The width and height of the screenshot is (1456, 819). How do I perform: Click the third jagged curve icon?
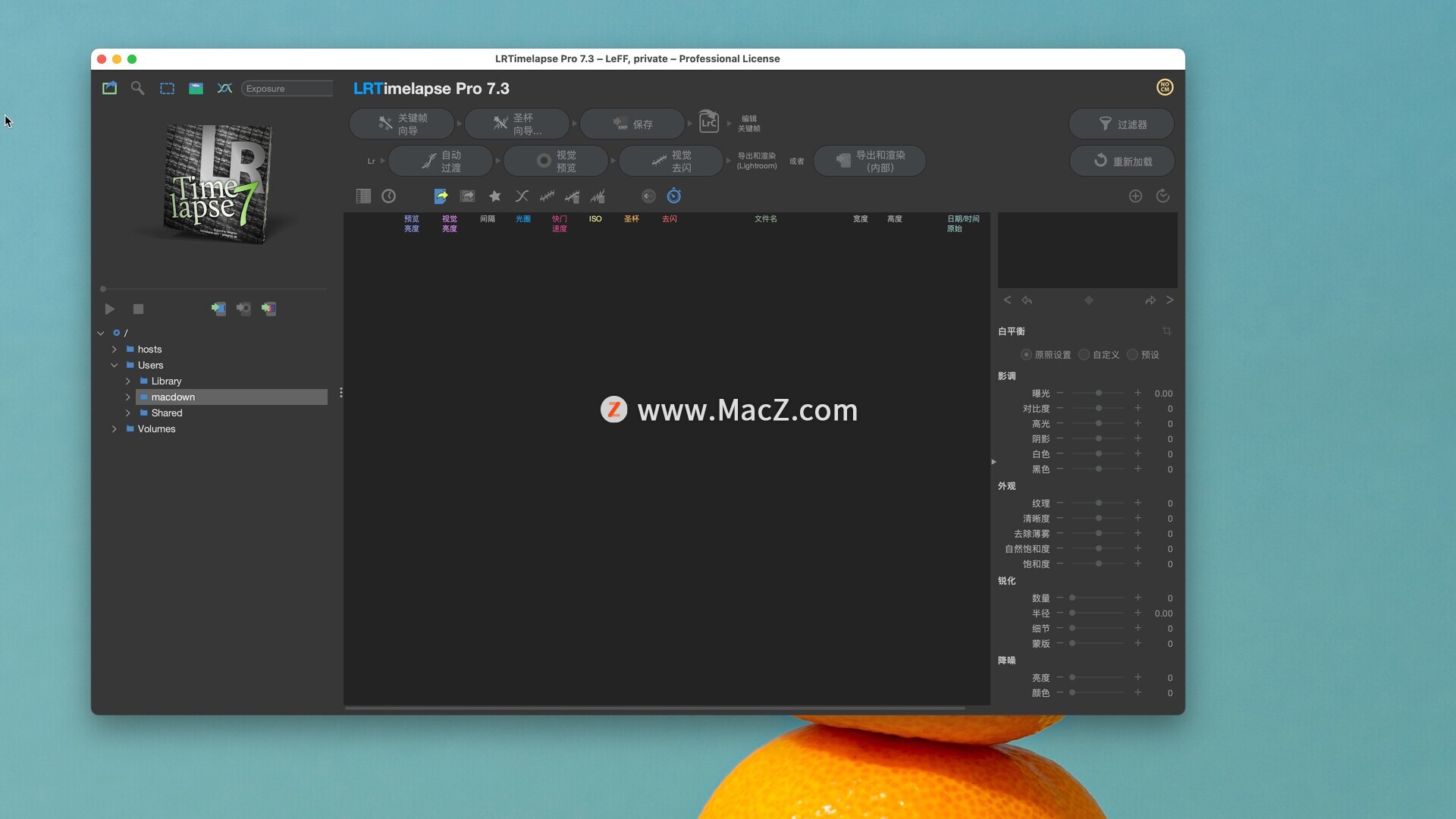[598, 196]
